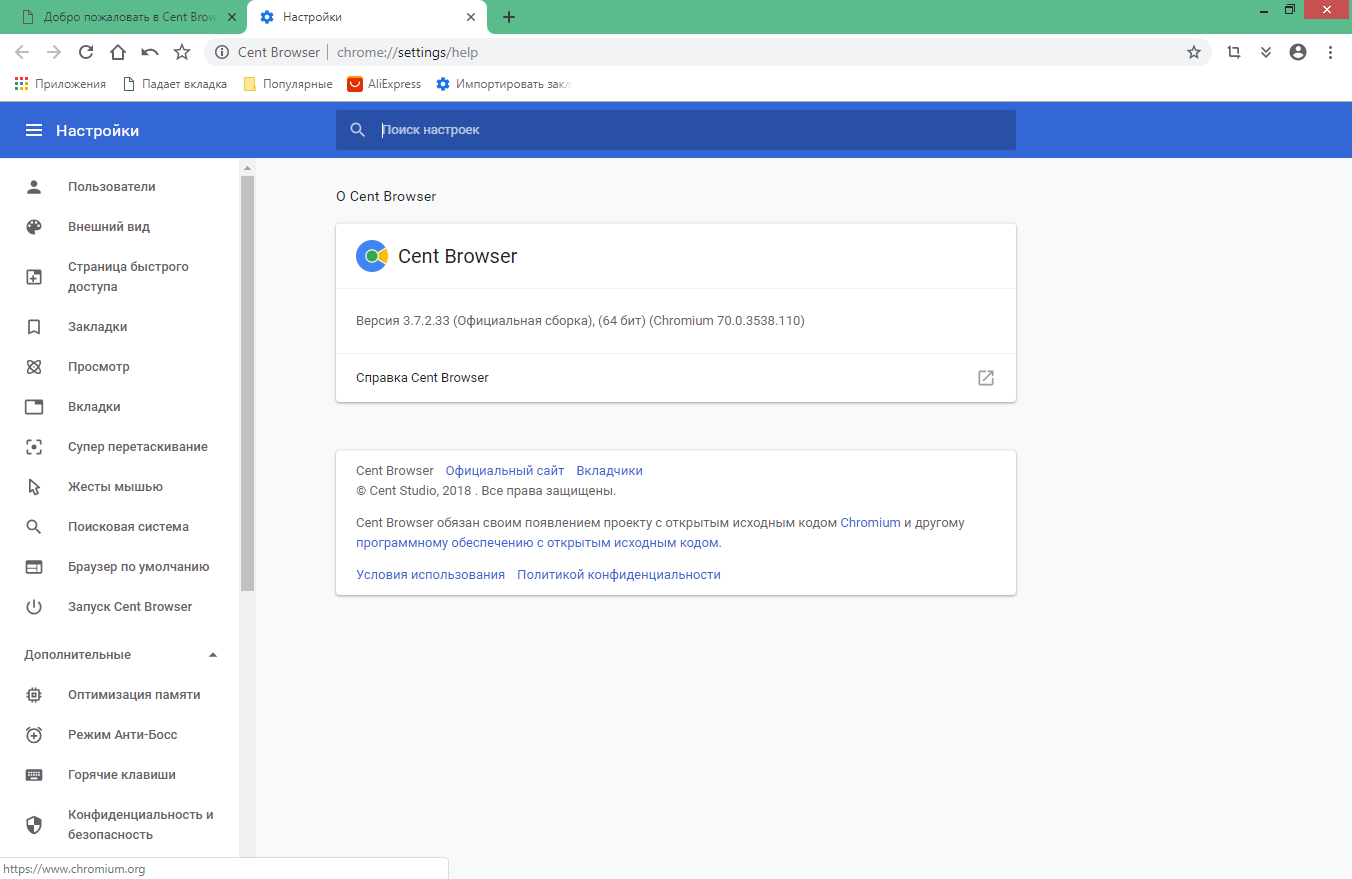The image size is (1352, 879).
Task: Open the user profile avatar menu
Action: [x=1298, y=52]
